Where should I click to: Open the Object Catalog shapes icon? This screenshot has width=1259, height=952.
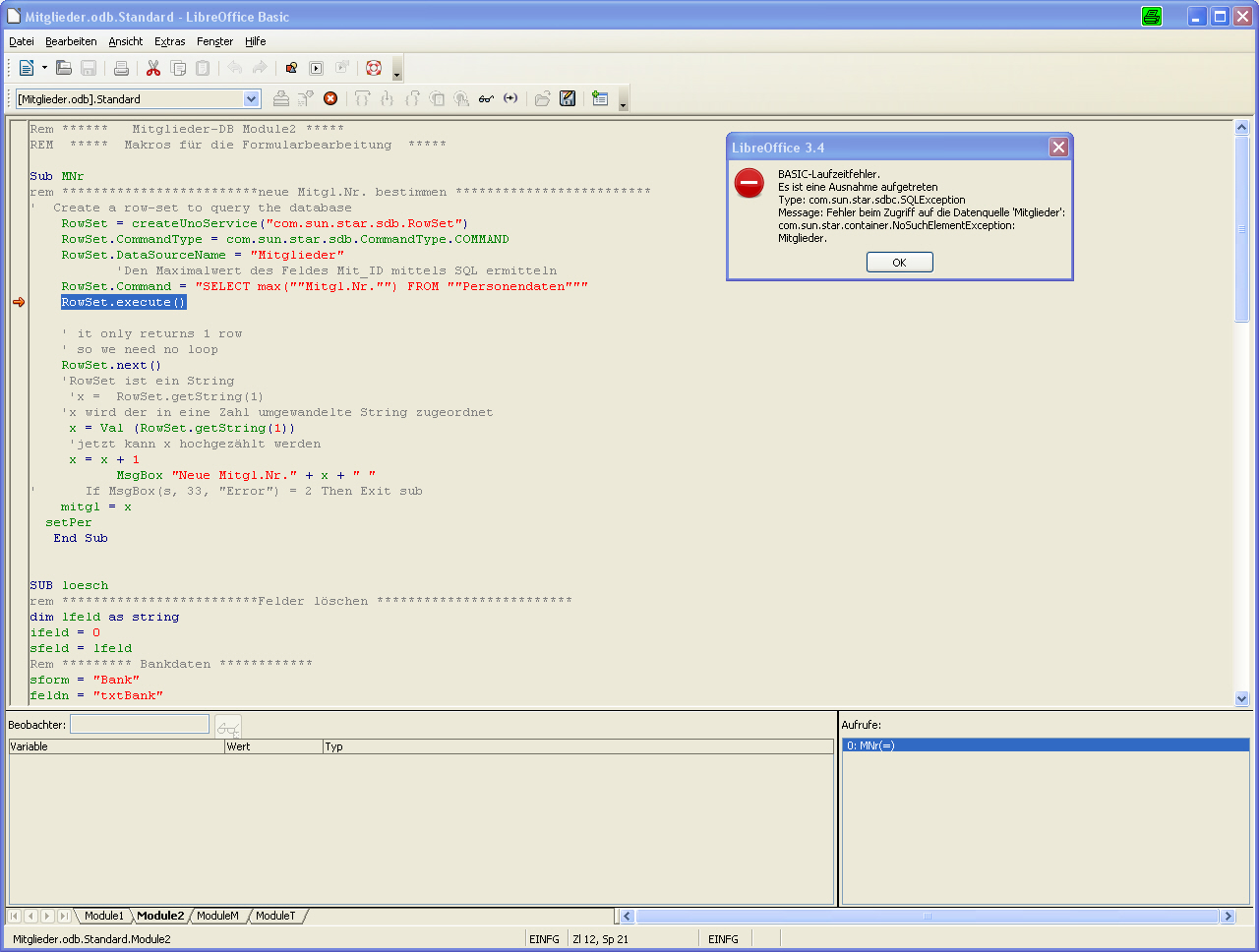click(291, 68)
